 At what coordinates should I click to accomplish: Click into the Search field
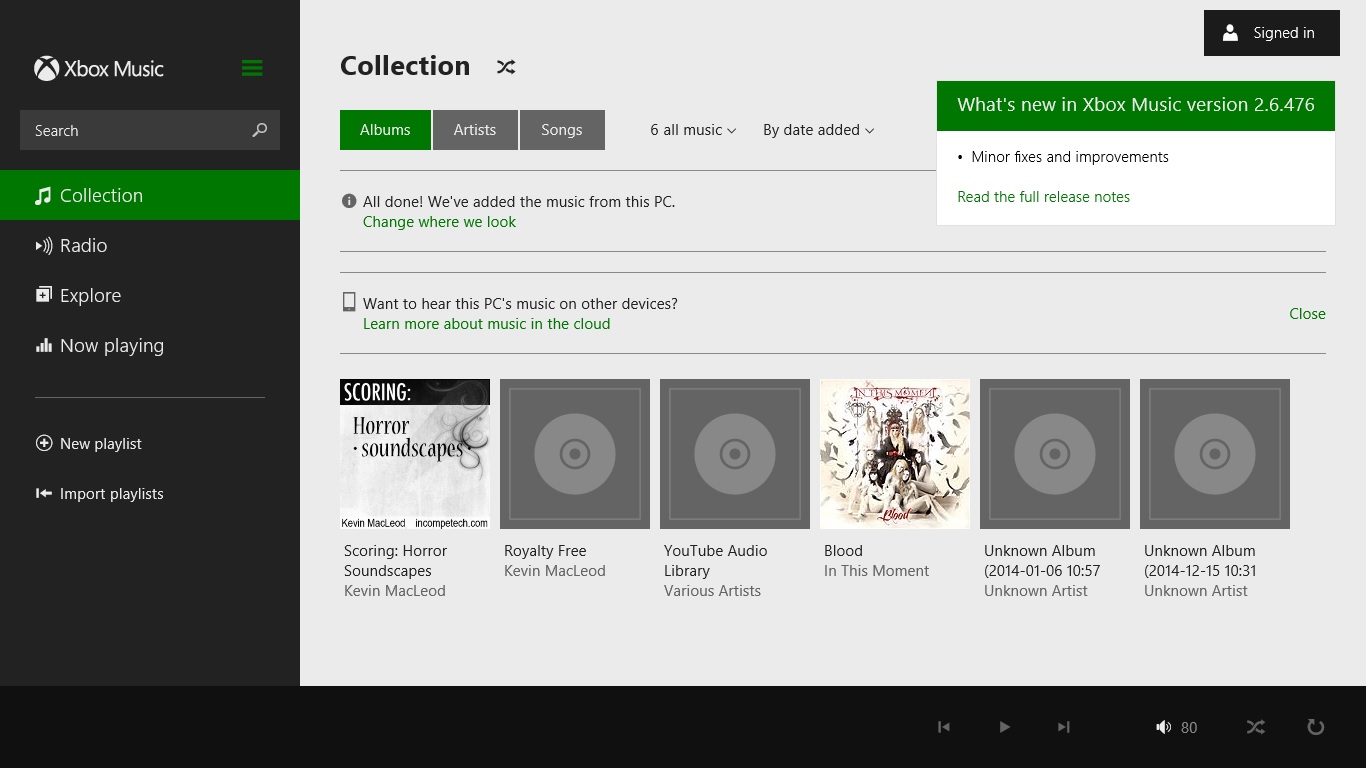[150, 130]
